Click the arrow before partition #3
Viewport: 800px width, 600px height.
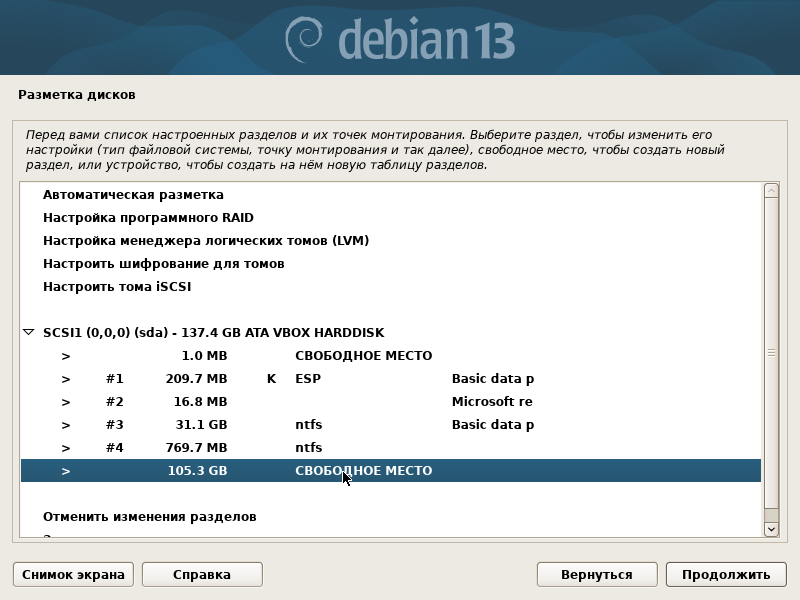point(66,425)
